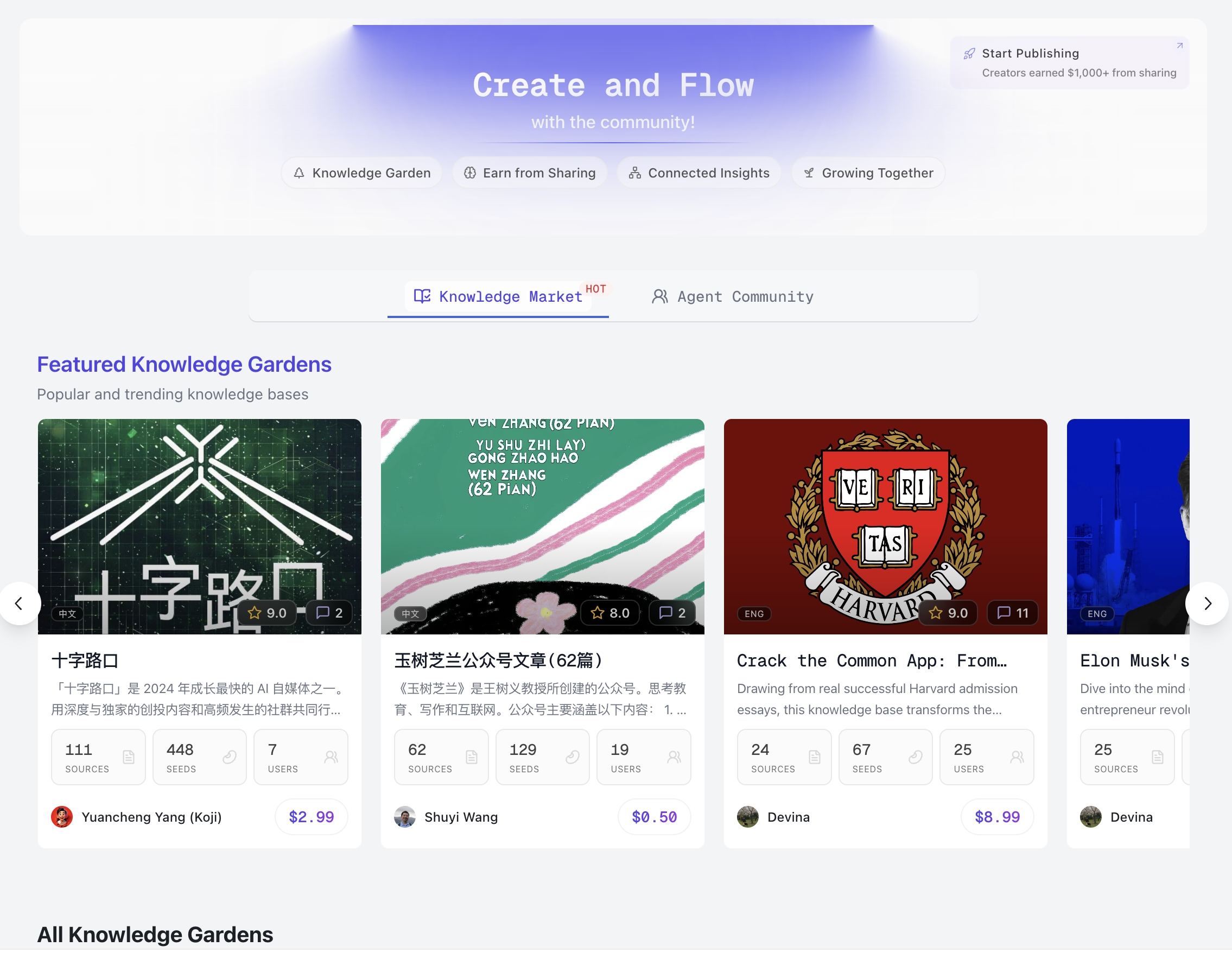Click the Knowledge Garden pill
This screenshot has width=1232, height=953.
361,173
